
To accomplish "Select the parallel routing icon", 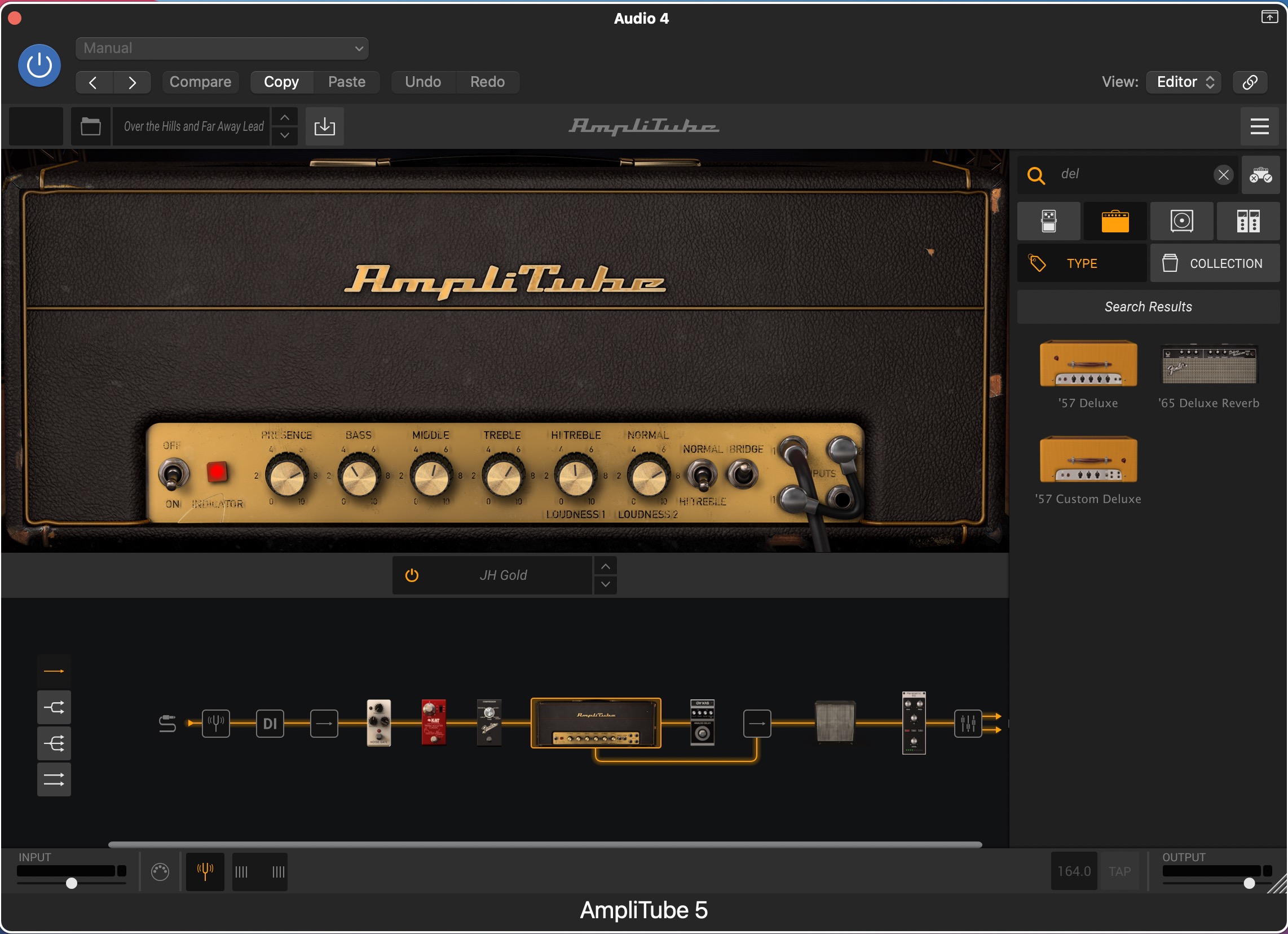I will [x=54, y=780].
